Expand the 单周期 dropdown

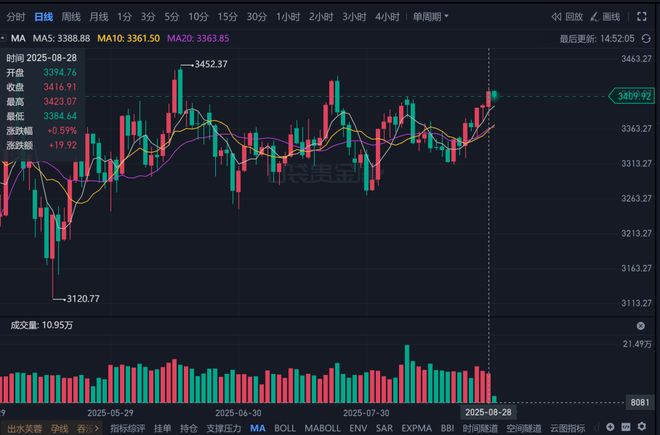tap(431, 17)
